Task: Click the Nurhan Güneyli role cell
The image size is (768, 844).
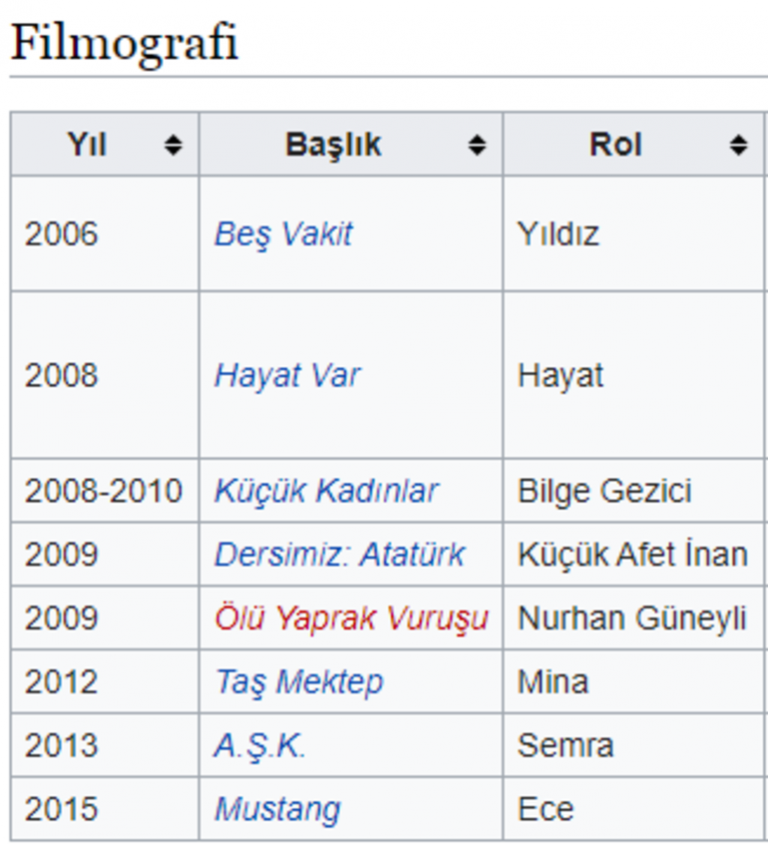Action: (632, 618)
